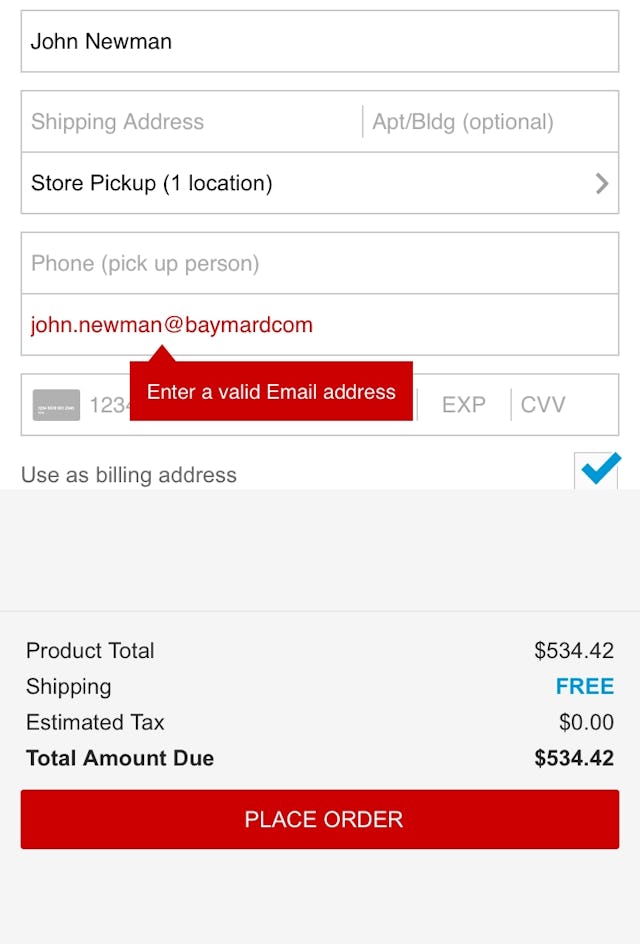Toggle the Use as billing address checkbox

(598, 472)
